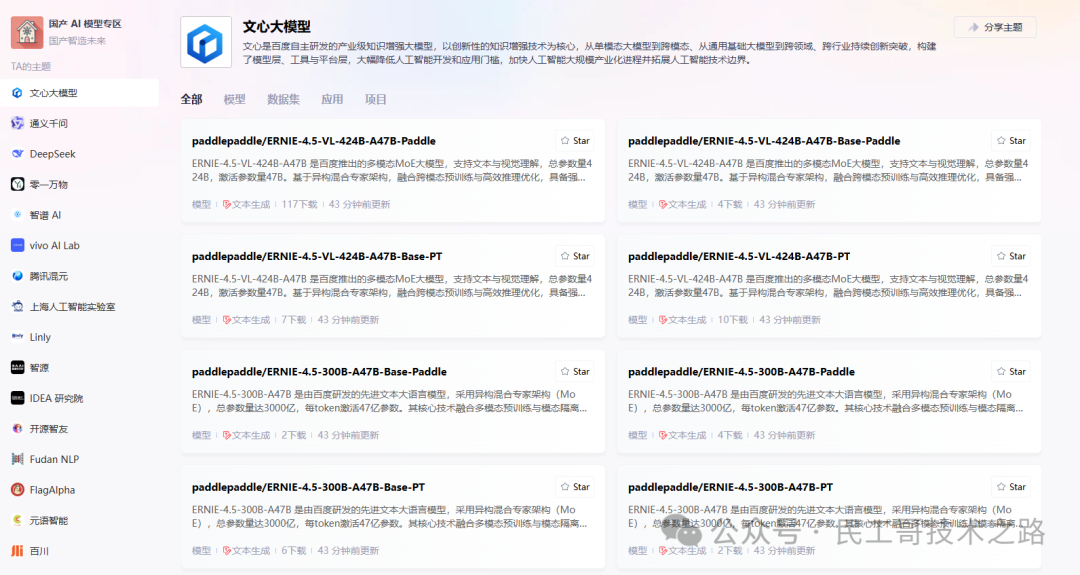Select the 全部 tab
The width and height of the screenshot is (1080, 575).
(191, 99)
